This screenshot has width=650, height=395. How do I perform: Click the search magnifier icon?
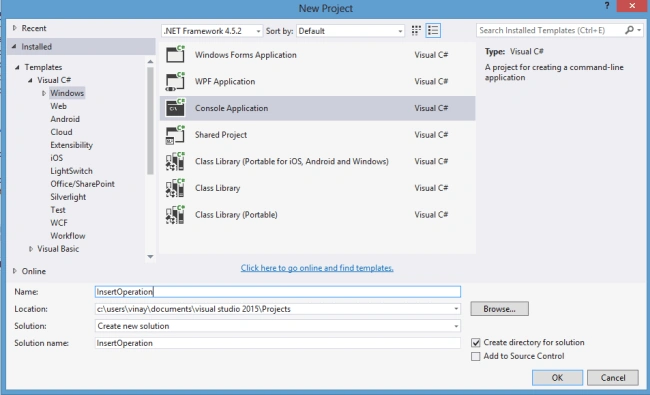coord(629,30)
